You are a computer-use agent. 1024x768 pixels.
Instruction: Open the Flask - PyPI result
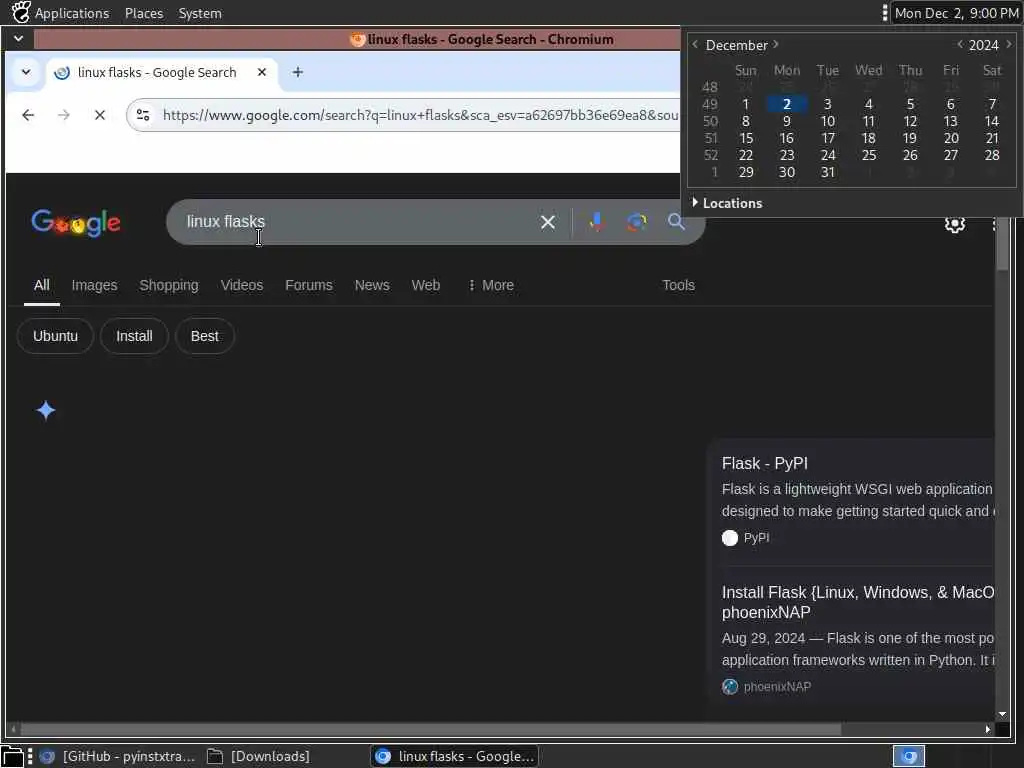[765, 464]
